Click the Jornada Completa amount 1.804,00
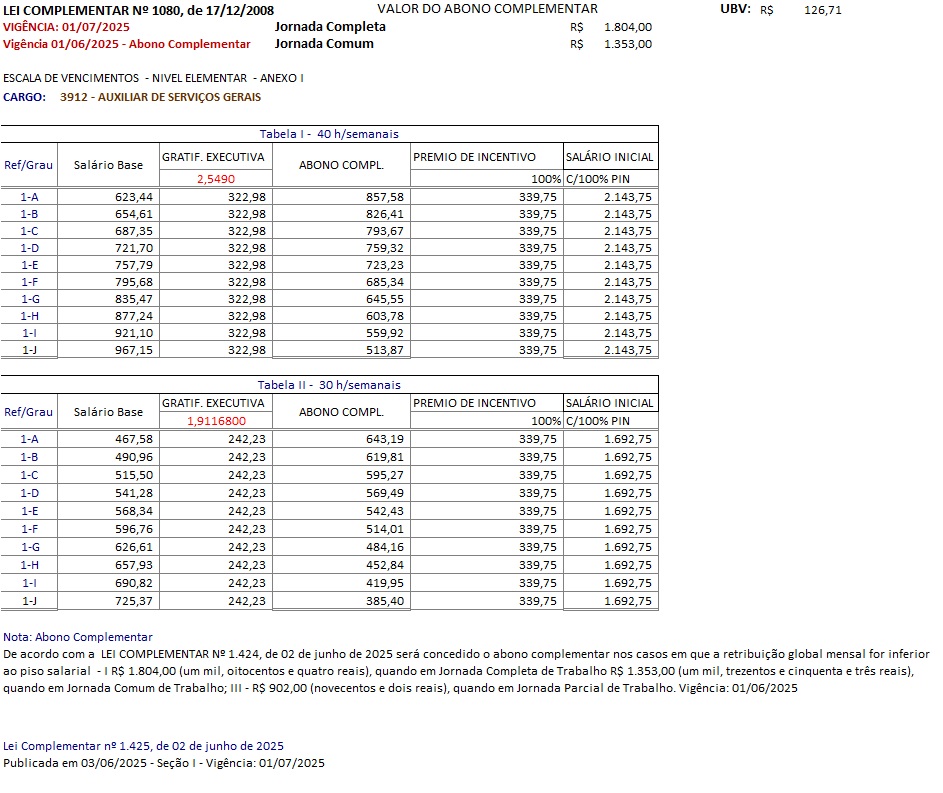The width and height of the screenshot is (943, 793). point(627,27)
